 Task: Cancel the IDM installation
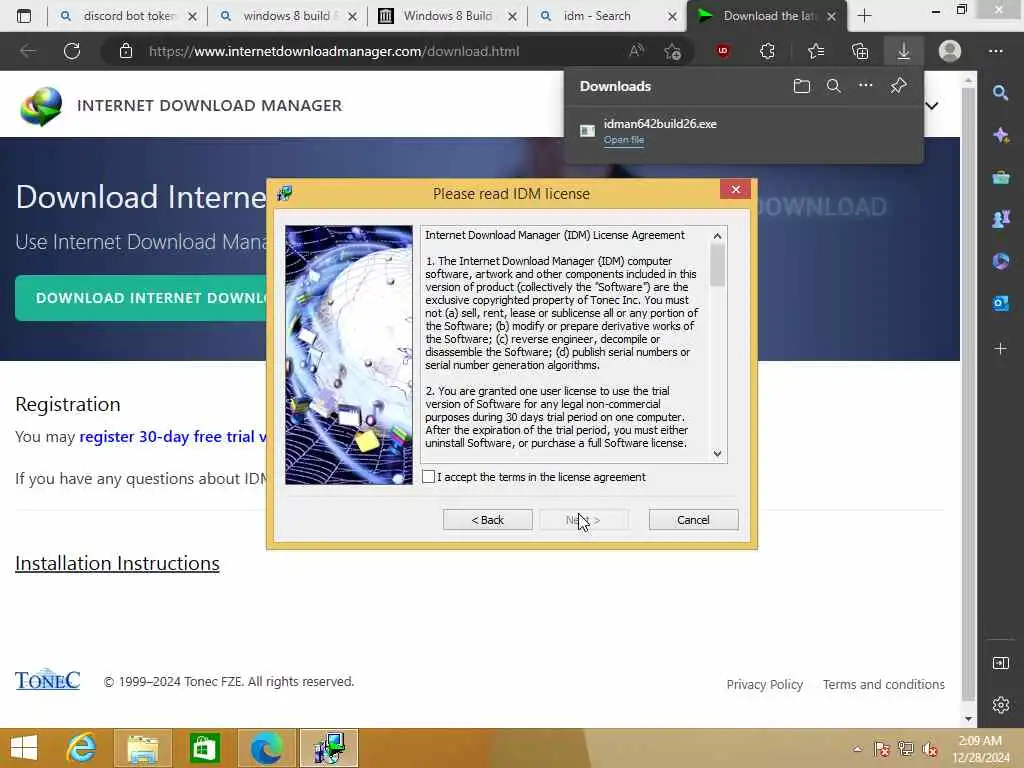693,520
